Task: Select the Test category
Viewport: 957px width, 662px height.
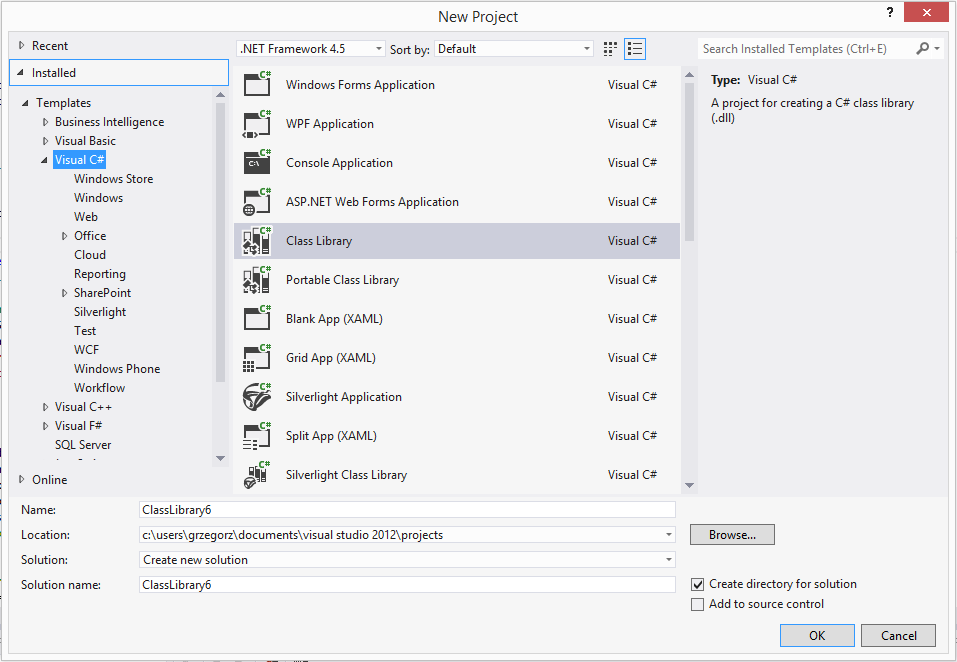Action: point(85,331)
